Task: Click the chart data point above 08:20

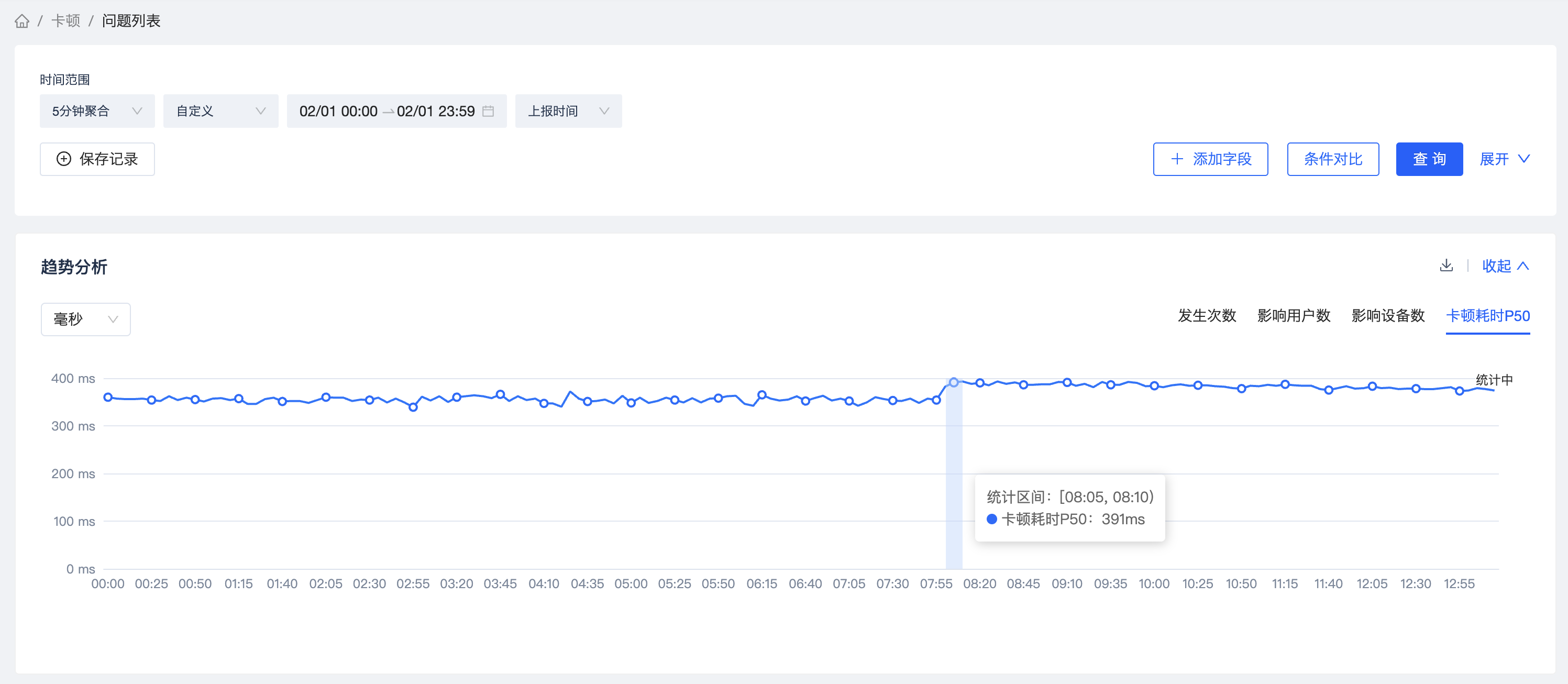Action: (980, 383)
